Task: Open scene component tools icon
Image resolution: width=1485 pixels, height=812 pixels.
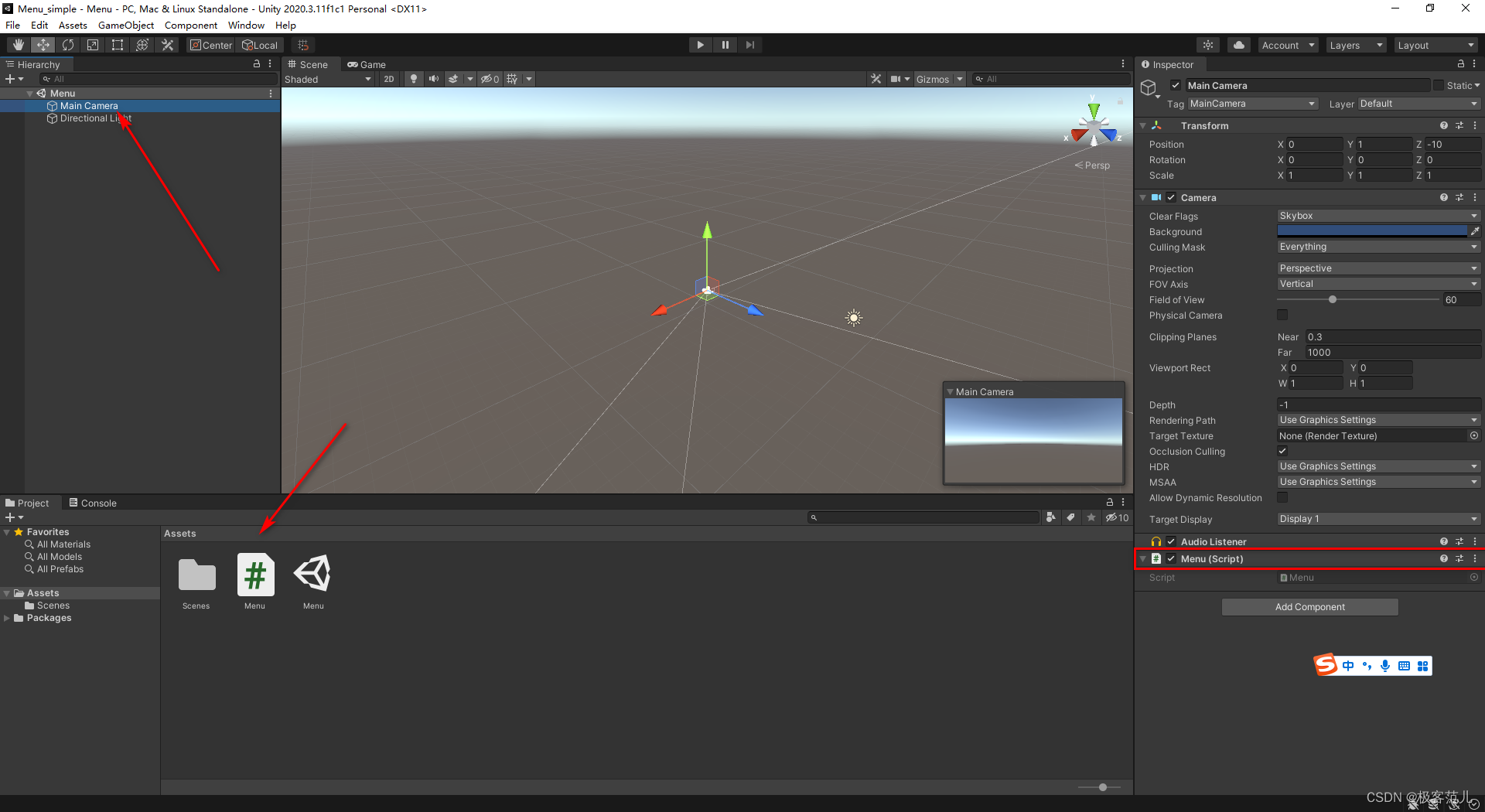Action: [876, 79]
